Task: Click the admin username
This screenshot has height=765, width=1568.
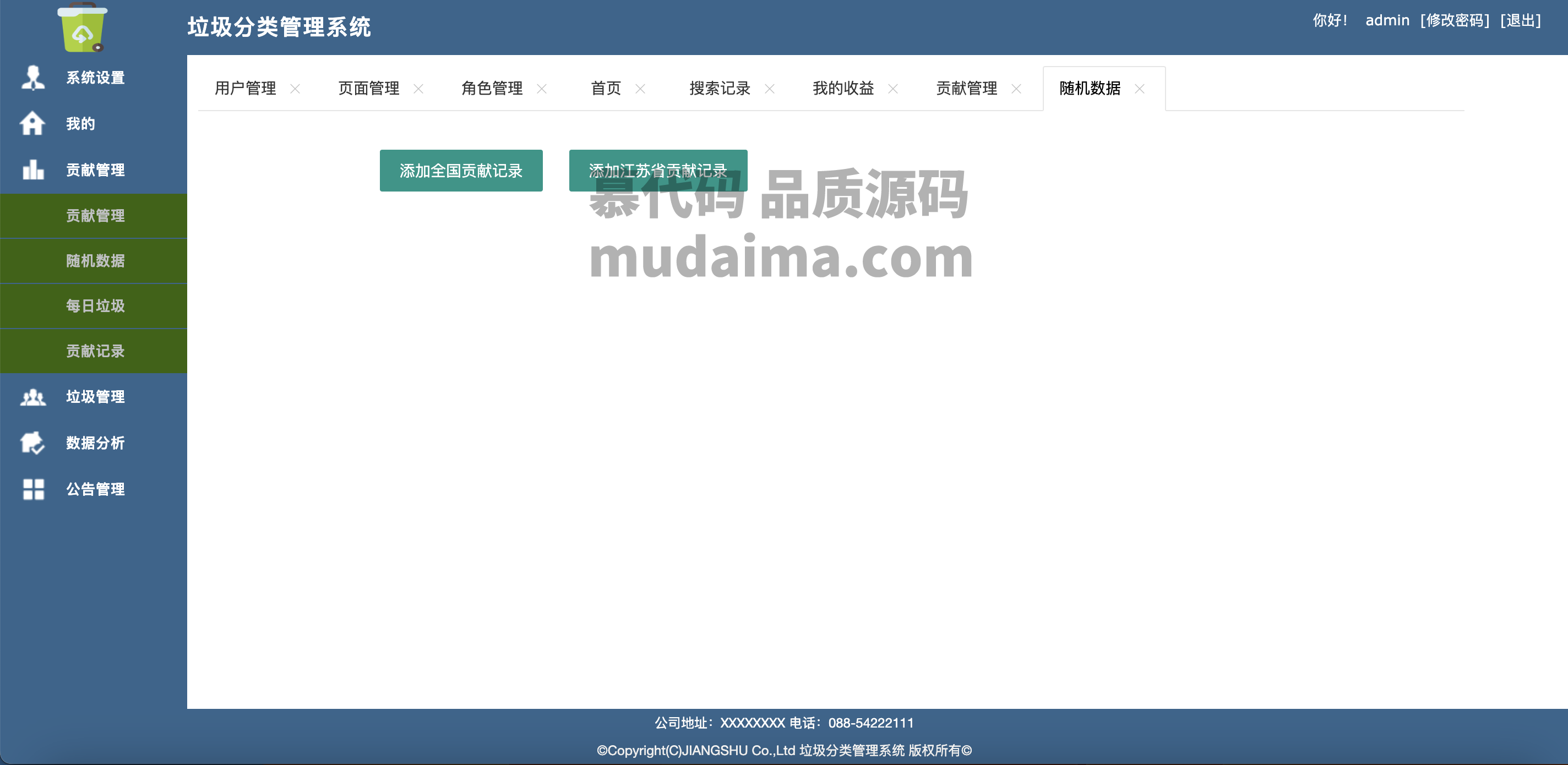Action: coord(1387,21)
